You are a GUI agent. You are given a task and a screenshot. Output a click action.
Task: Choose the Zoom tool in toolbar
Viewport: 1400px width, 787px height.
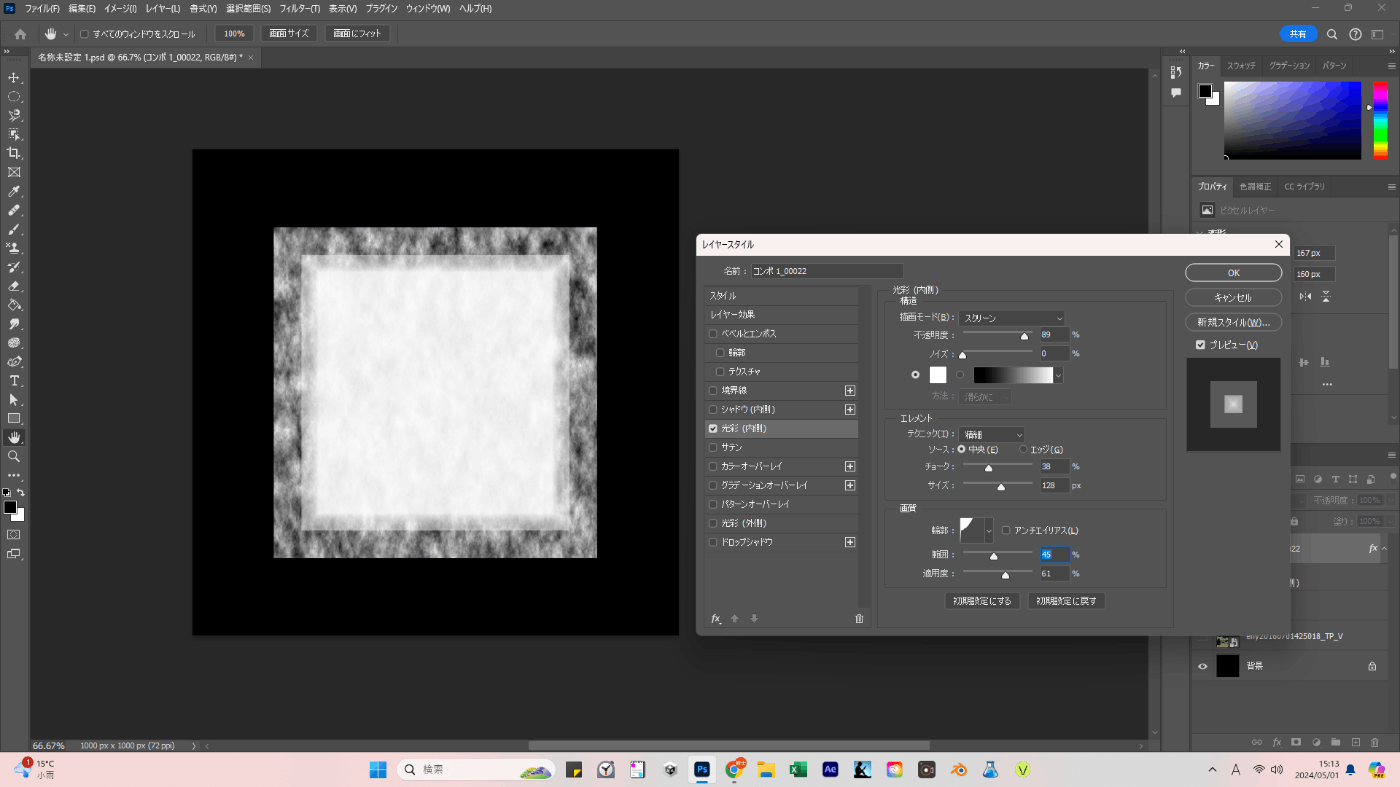[x=14, y=456]
